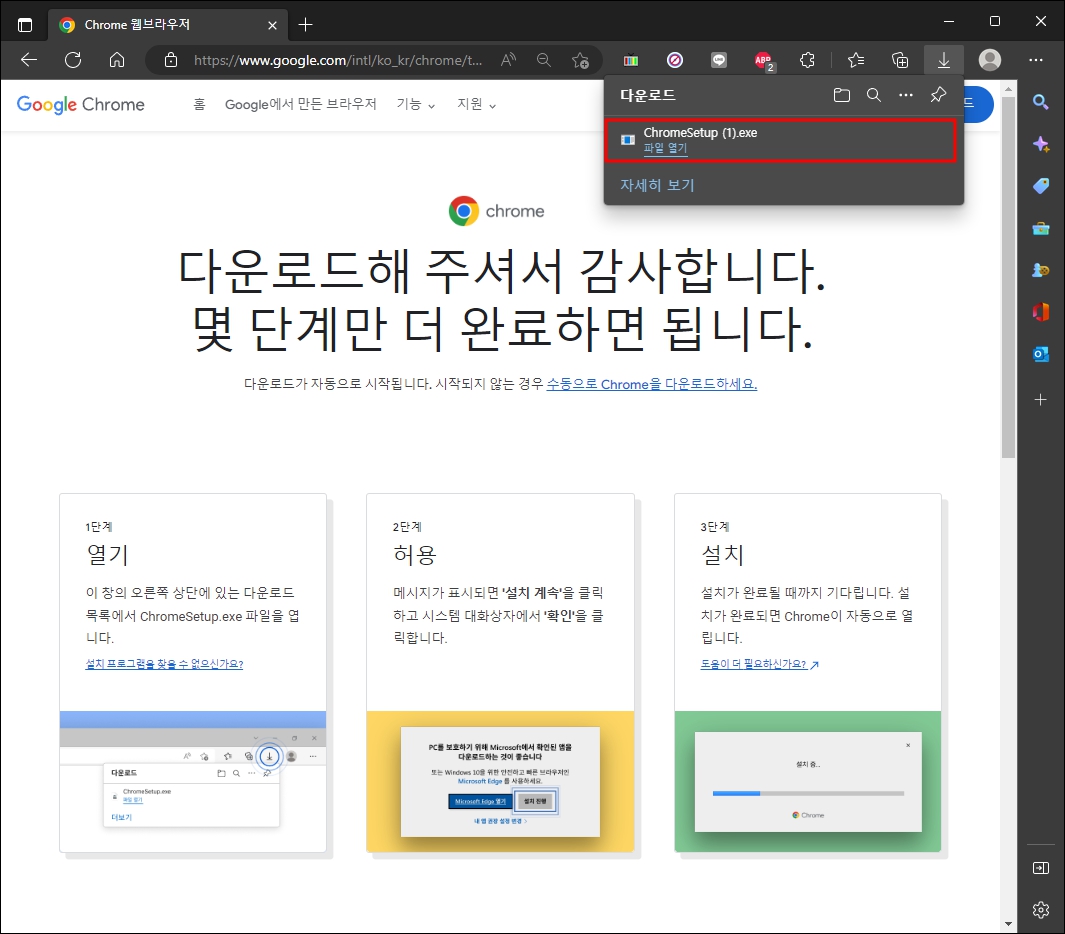Viewport: 1065px width, 934px height.
Task: Open the Extensions puzzle icon
Action: (808, 60)
